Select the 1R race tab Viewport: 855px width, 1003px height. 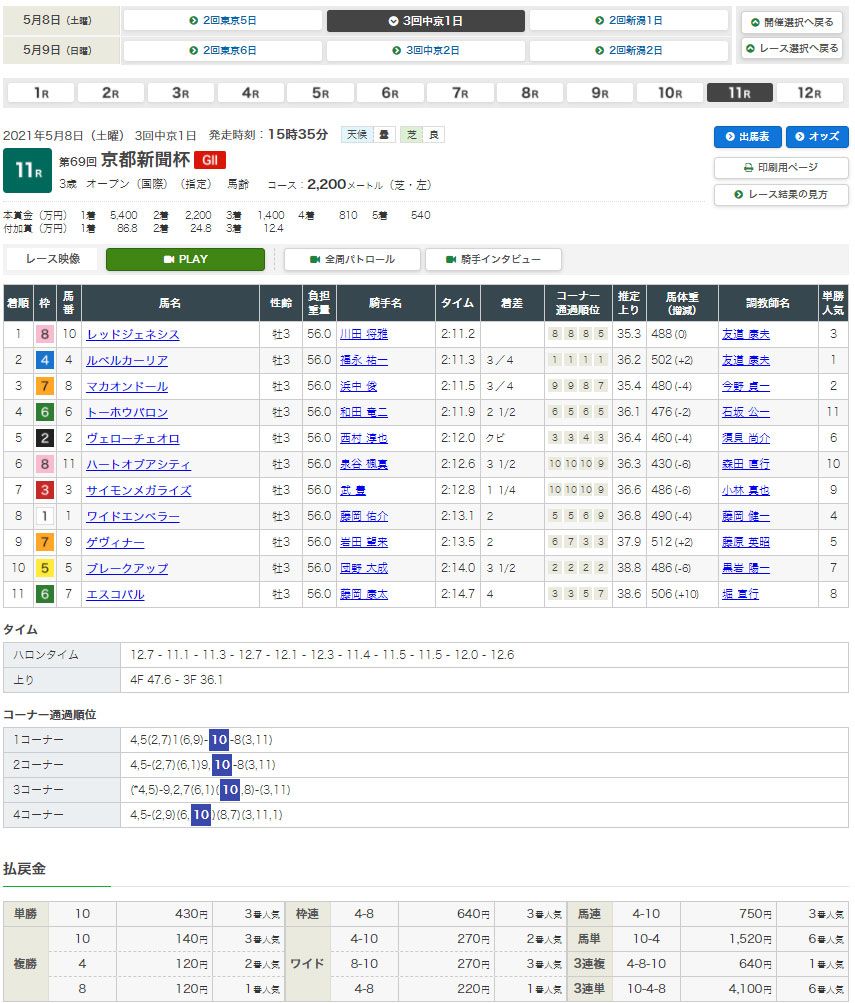(x=40, y=93)
